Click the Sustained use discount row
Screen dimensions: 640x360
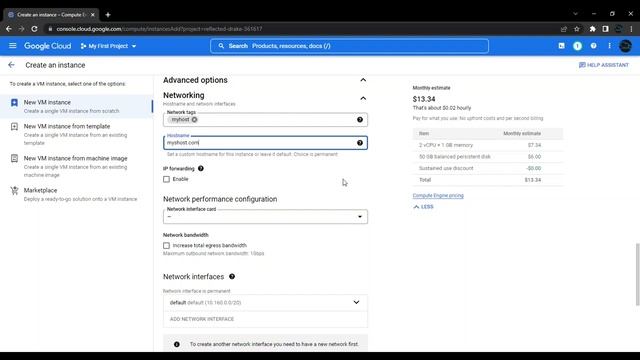point(488,168)
